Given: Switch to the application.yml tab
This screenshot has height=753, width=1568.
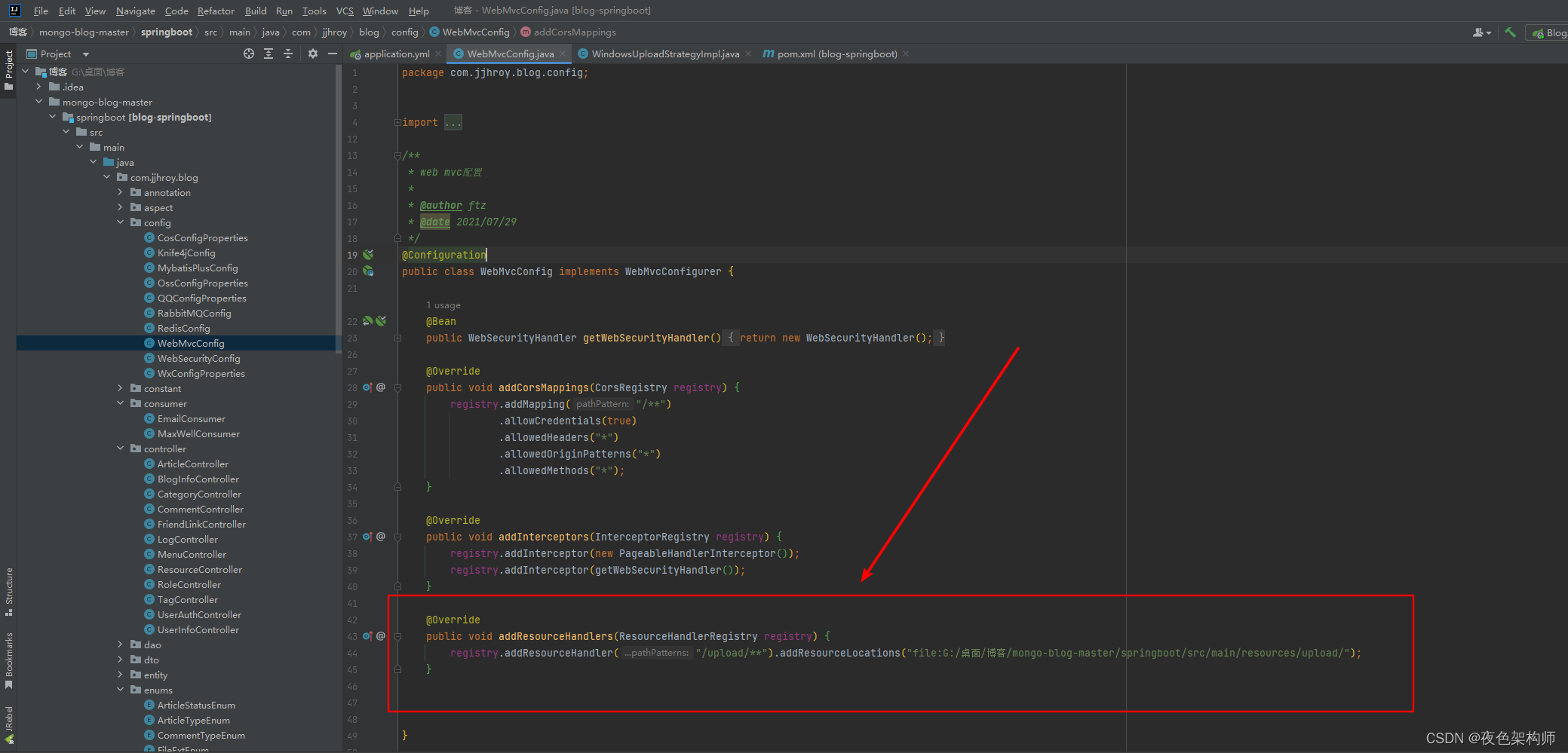Looking at the screenshot, I should [x=396, y=54].
